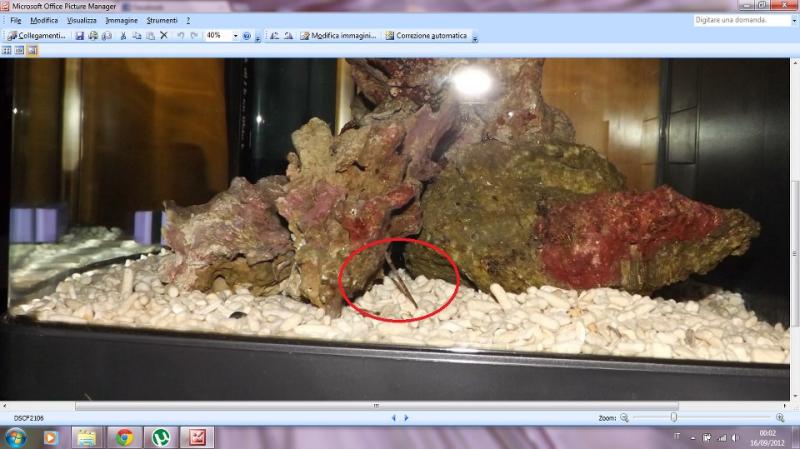Click the horizontal scrollbar thumb
This screenshot has width=800, height=449.
pos(377,406)
